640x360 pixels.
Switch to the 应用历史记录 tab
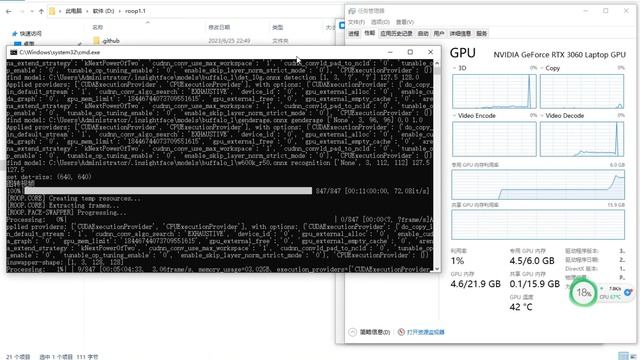coord(396,33)
